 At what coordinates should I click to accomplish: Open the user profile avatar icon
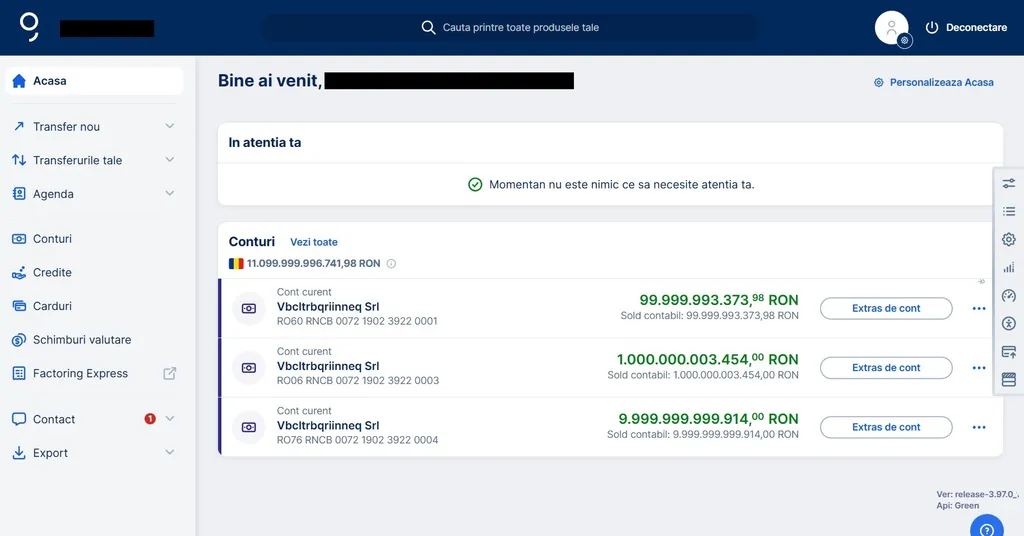click(x=891, y=28)
